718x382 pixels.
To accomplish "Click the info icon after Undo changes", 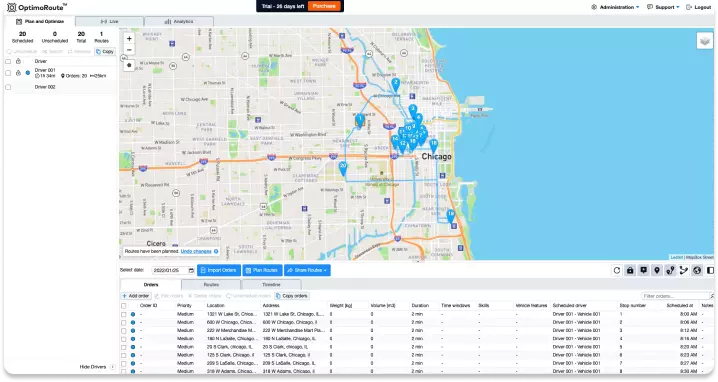I will tap(216, 251).
